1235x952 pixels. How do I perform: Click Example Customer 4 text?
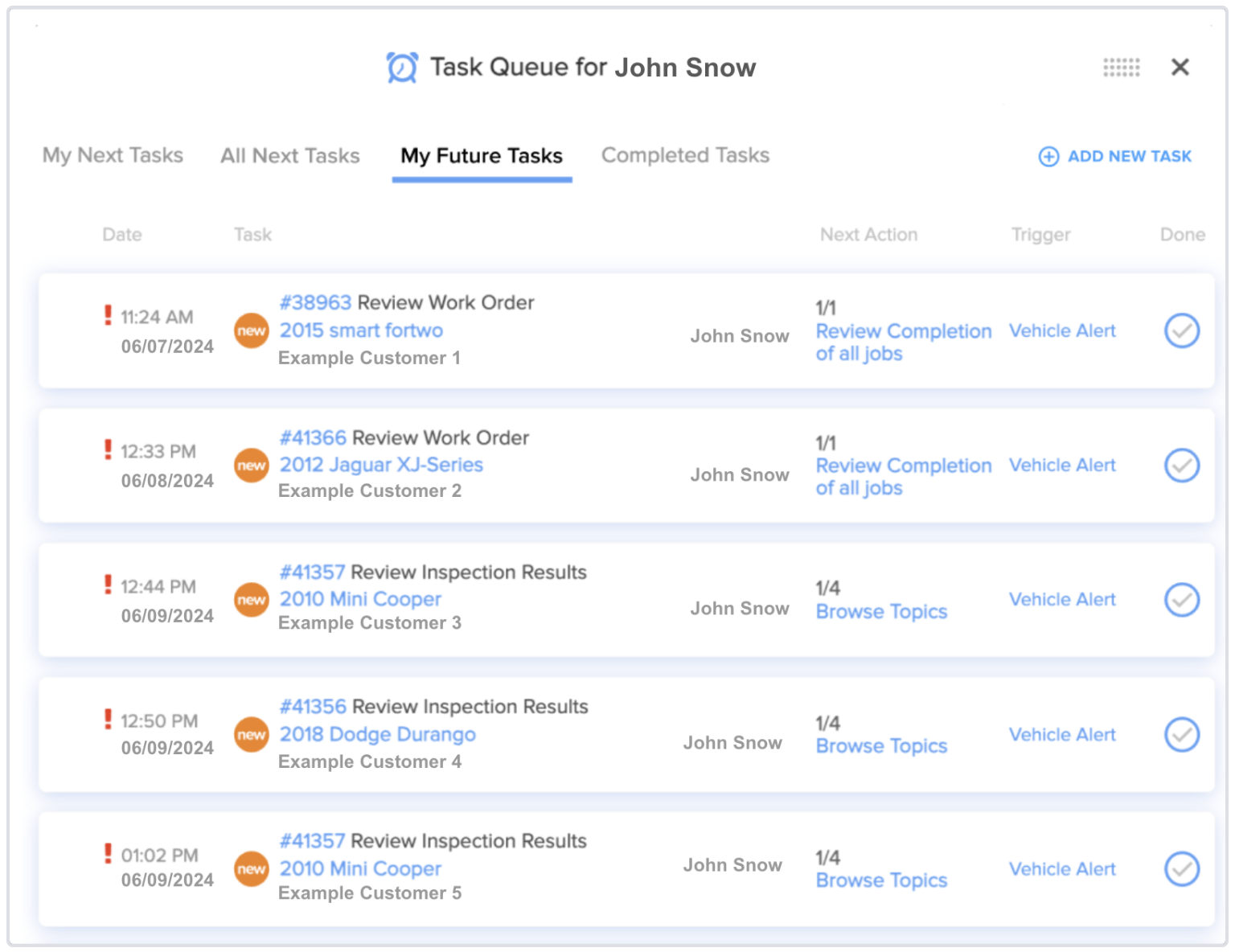[370, 761]
